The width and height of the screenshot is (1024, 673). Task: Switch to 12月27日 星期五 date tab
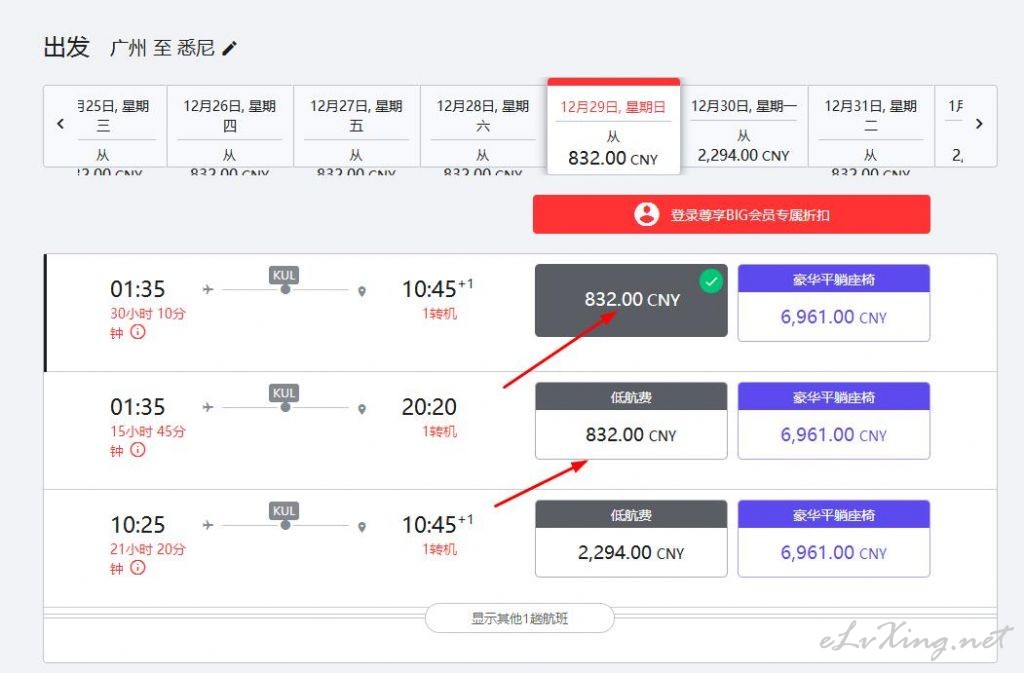[x=357, y=127]
